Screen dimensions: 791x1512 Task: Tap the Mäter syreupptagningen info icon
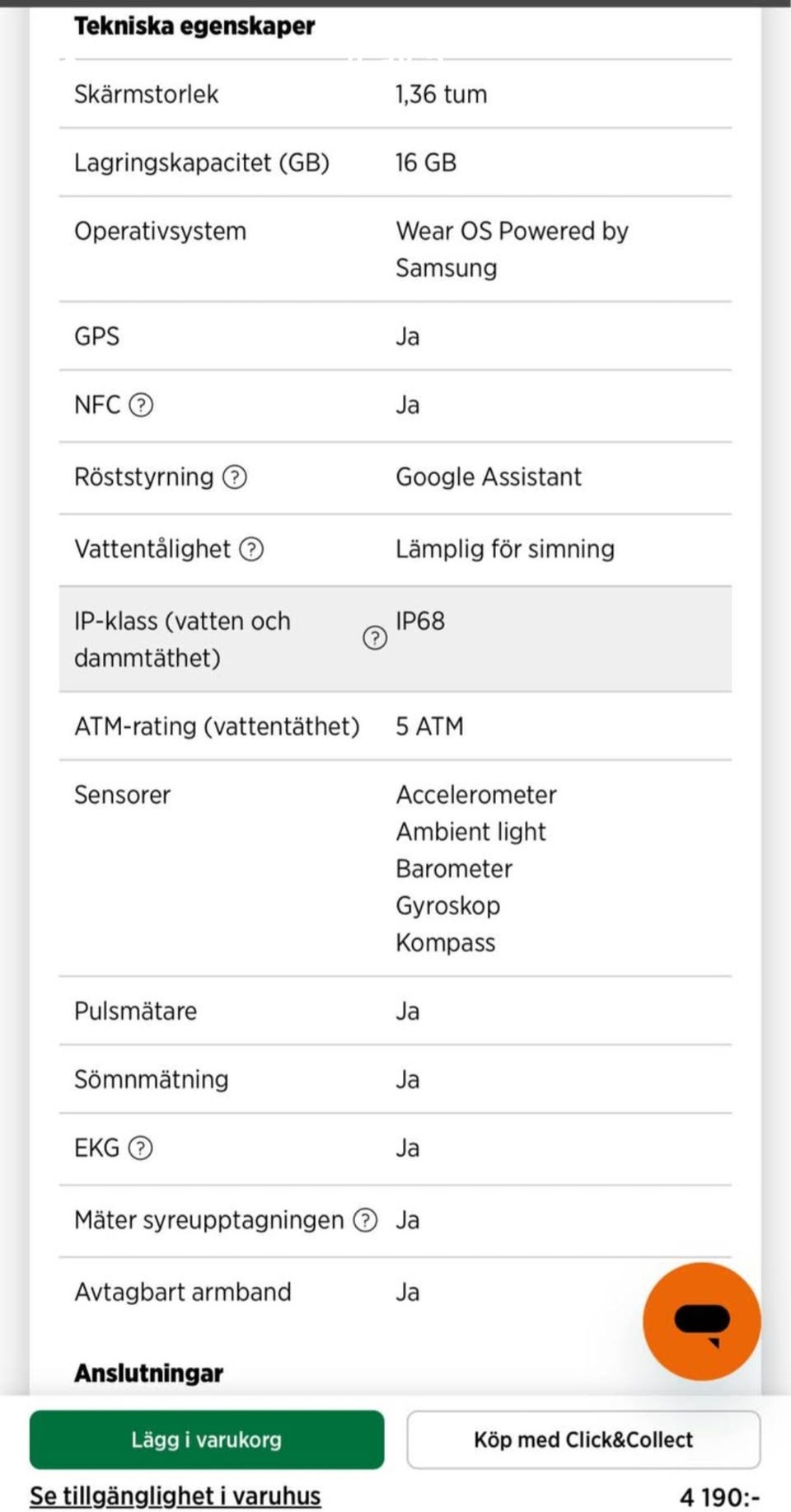[365, 1220]
